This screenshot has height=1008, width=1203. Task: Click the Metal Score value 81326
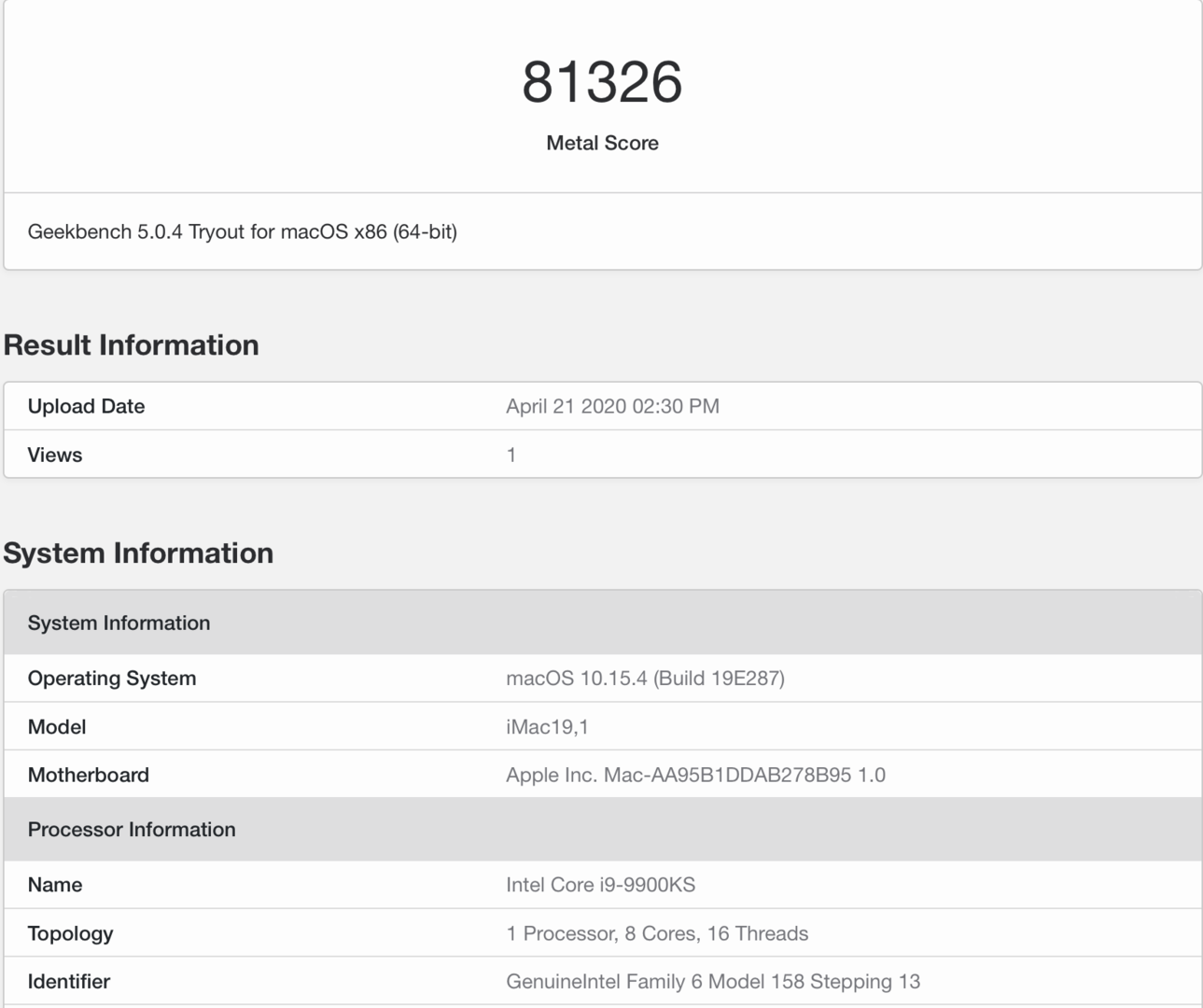click(x=602, y=82)
